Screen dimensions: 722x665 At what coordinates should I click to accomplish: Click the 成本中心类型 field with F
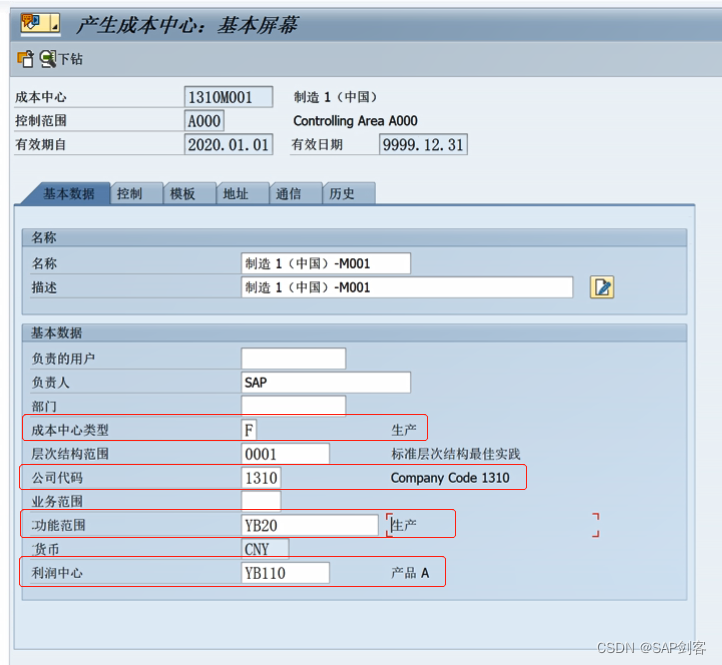tap(249, 430)
